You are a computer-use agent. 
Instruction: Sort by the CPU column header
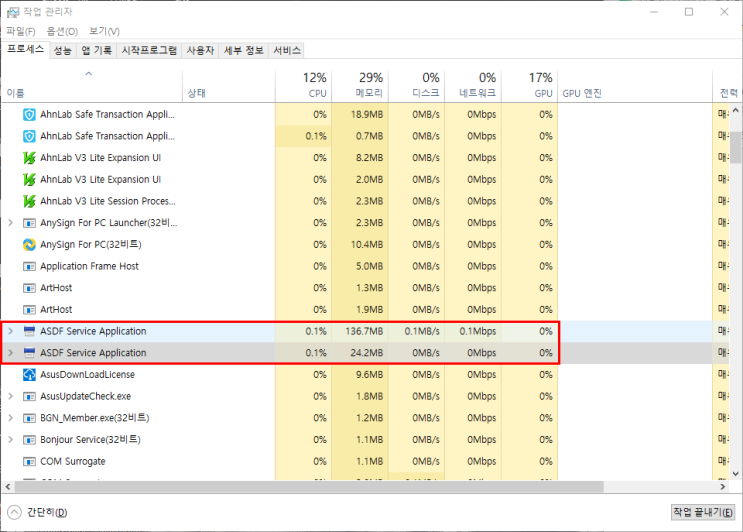pyautogui.click(x=303, y=86)
